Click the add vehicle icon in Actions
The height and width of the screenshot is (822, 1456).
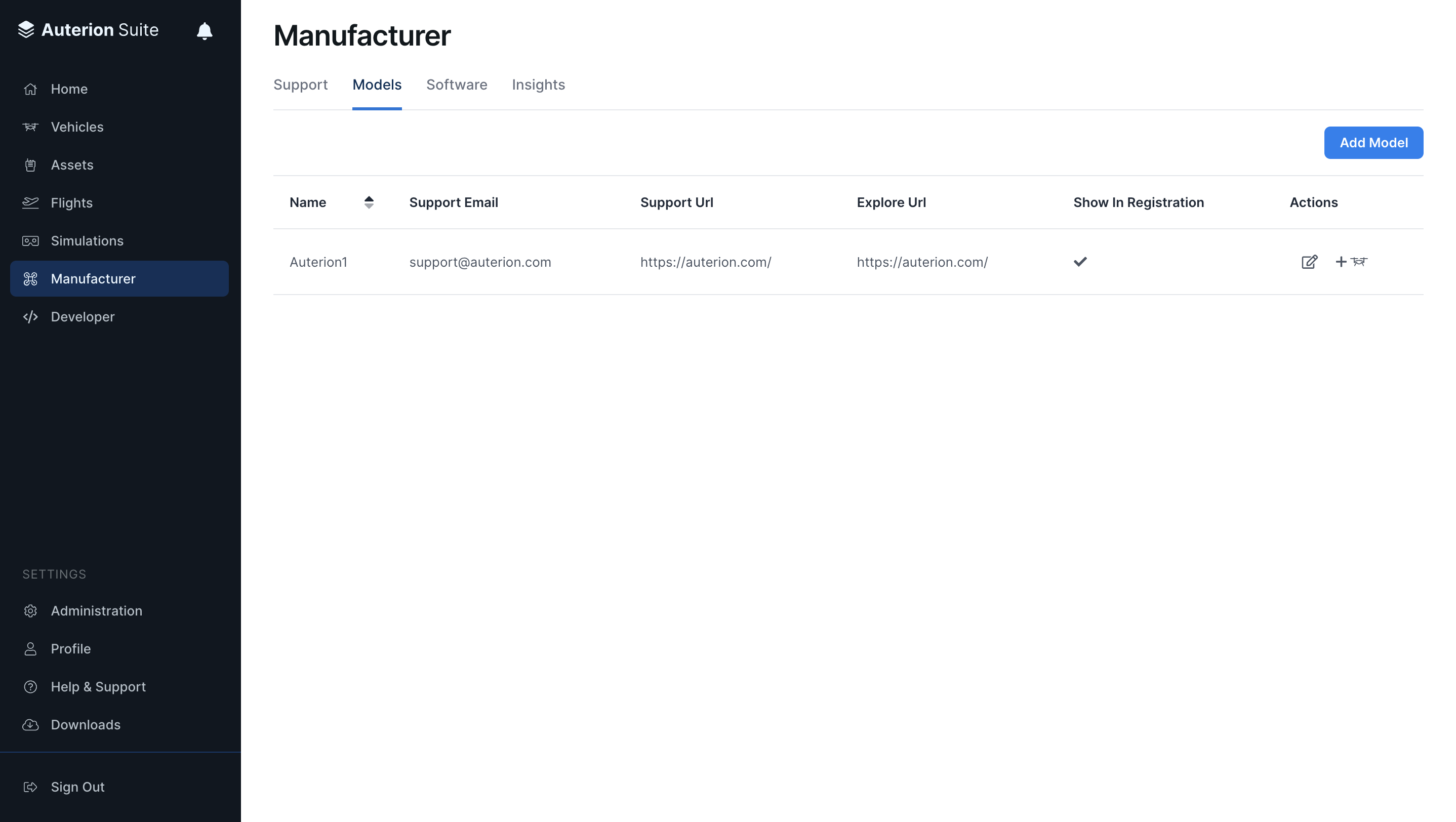pyautogui.click(x=1351, y=262)
